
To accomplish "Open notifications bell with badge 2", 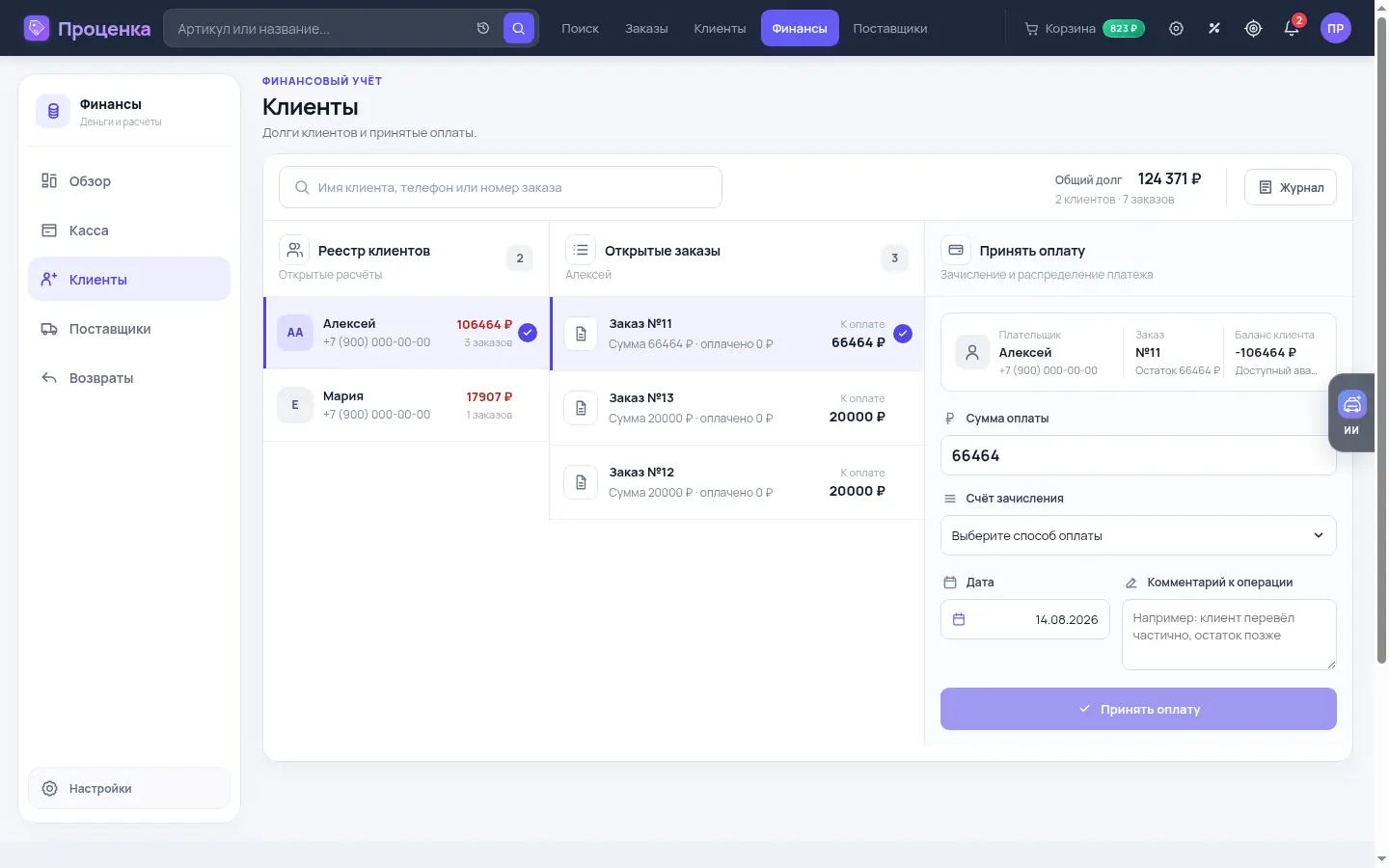I will pos(1292,28).
